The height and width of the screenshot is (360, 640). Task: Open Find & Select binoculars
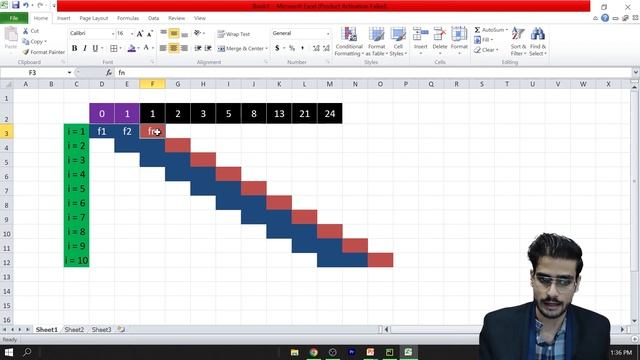tap(538, 41)
